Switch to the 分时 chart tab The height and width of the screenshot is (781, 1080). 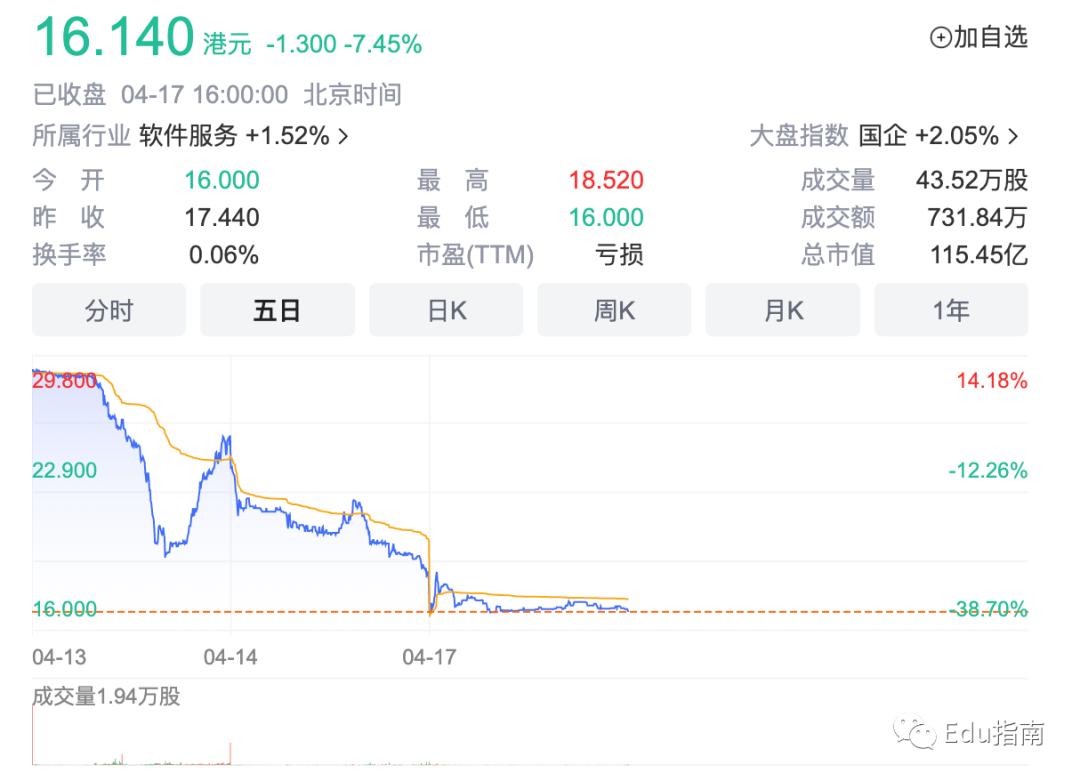click(109, 310)
